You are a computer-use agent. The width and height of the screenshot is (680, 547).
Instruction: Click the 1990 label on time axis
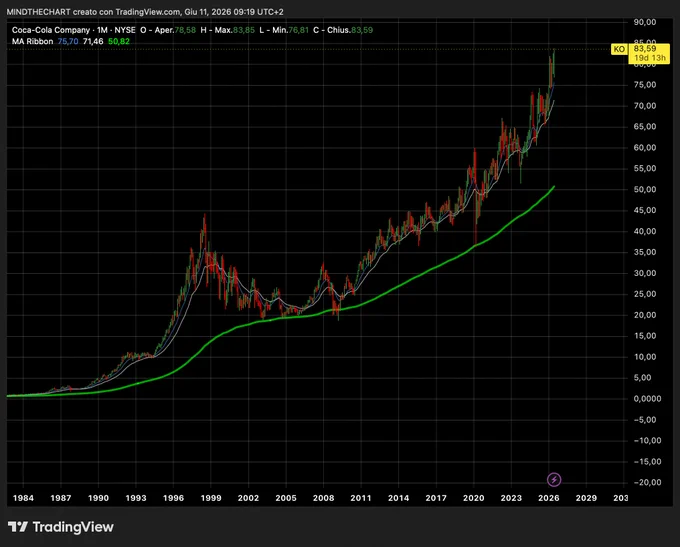click(98, 498)
